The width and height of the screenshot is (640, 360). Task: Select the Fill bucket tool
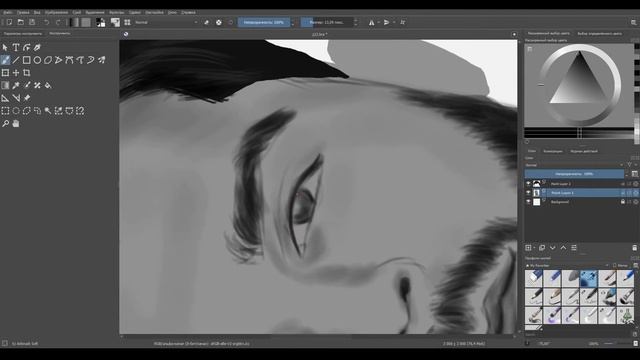coord(48,85)
